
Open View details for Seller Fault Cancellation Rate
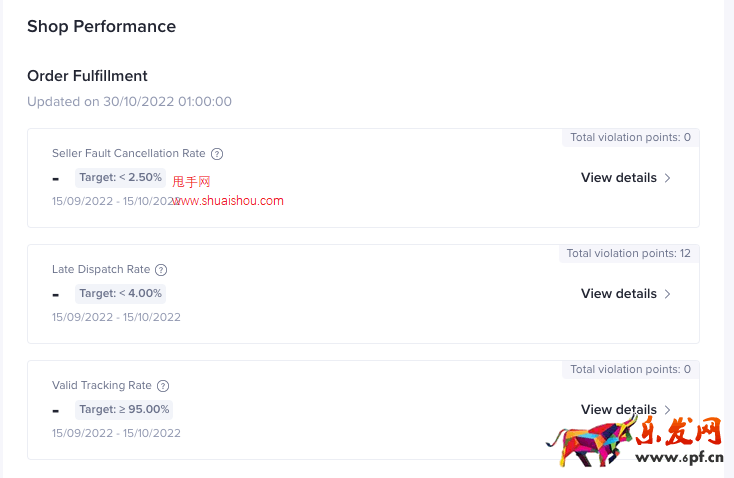point(618,178)
